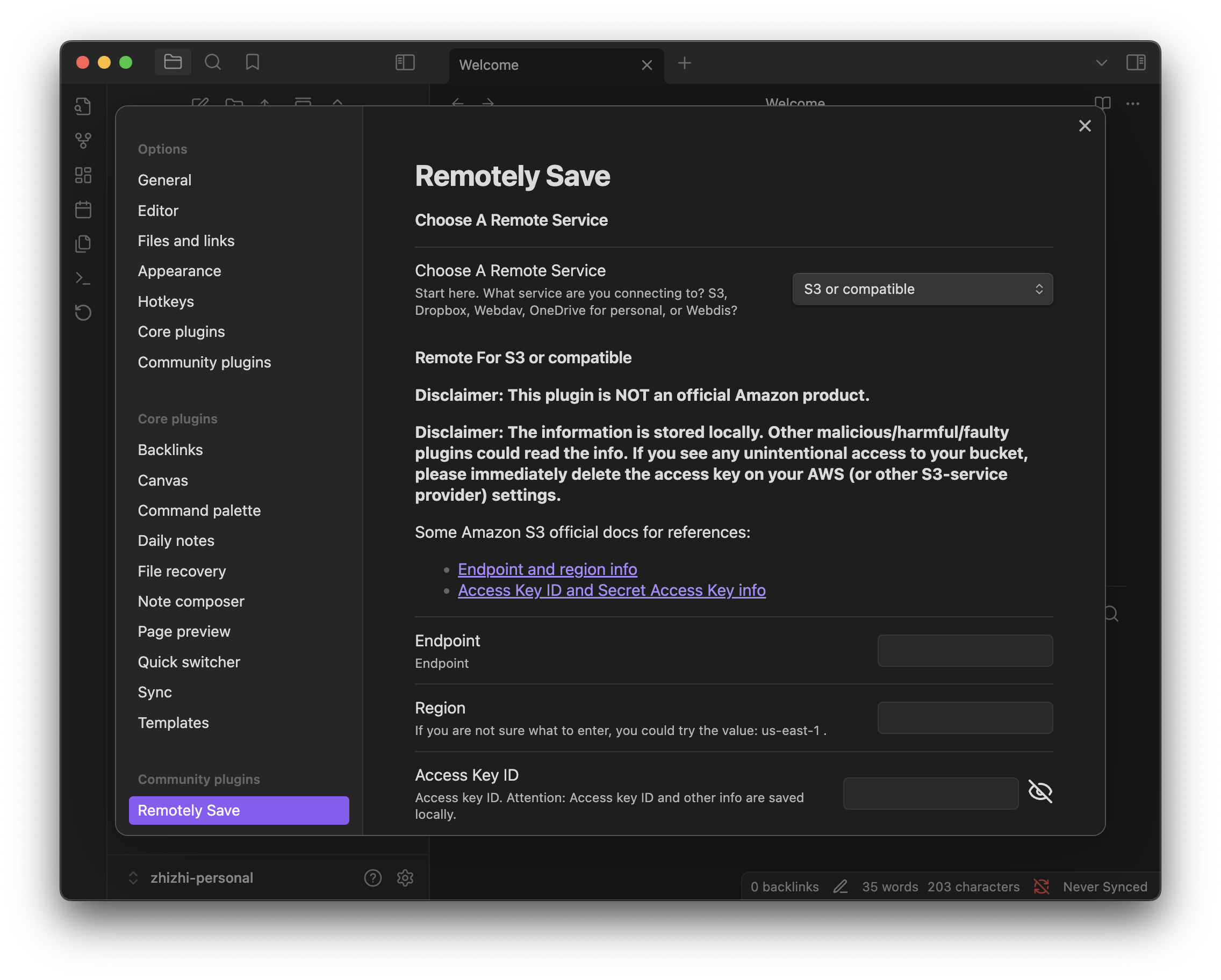Click Remotely Save sync ribbon icon
Viewport: 1221px width, 980px height.
pos(83,313)
